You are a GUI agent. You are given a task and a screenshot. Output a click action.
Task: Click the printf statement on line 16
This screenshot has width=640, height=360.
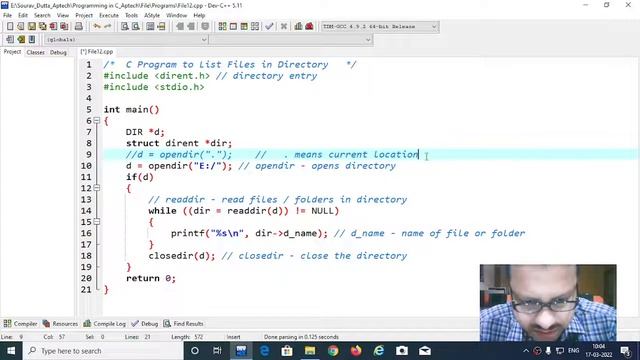pos(249,233)
